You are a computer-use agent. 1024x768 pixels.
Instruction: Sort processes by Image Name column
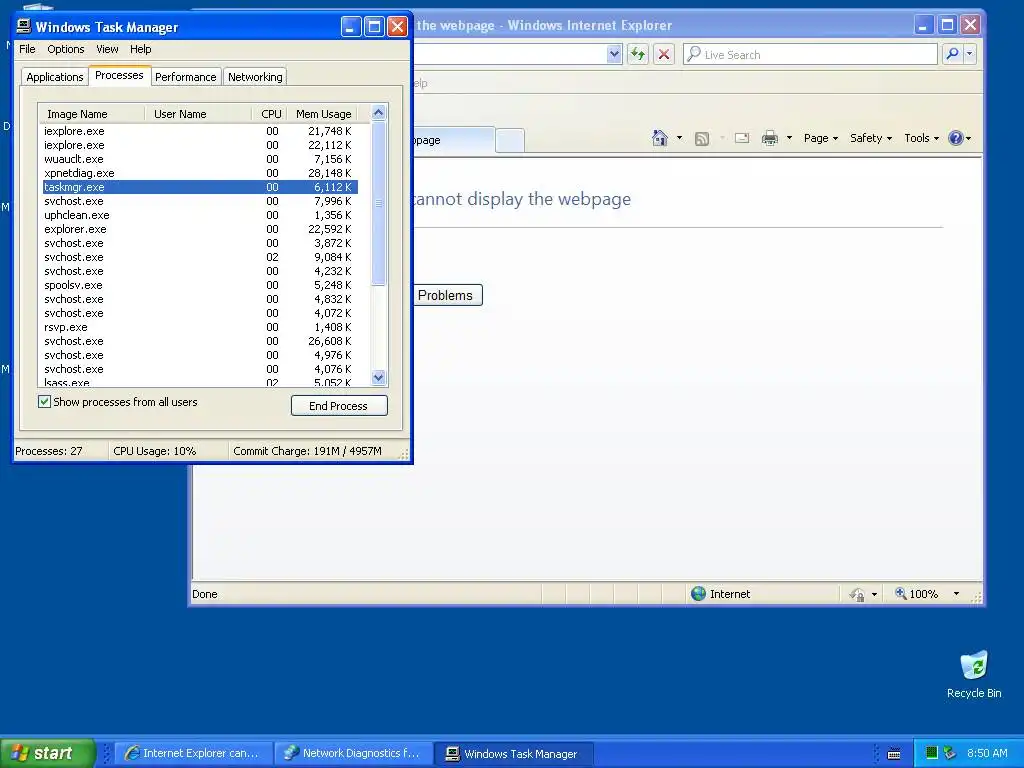[91, 114]
